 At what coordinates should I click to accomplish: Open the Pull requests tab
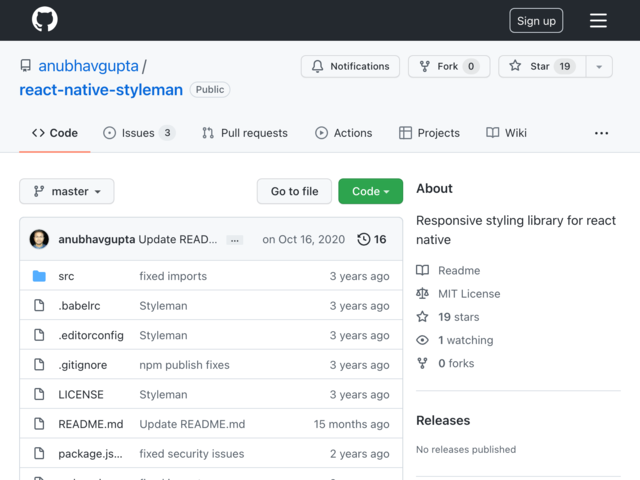(x=244, y=133)
